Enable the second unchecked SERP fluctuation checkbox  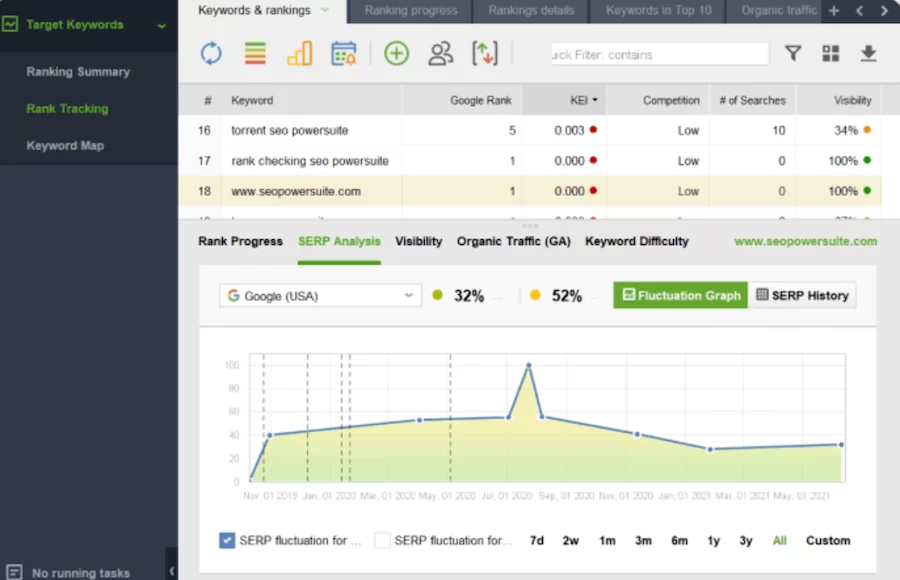[x=382, y=540]
